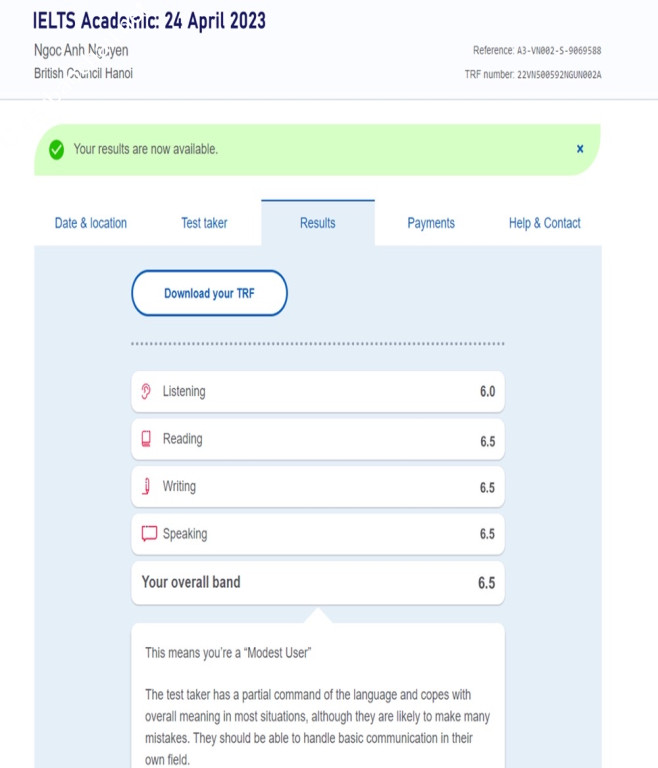
Task: Select the Writing score row
Action: [318, 487]
